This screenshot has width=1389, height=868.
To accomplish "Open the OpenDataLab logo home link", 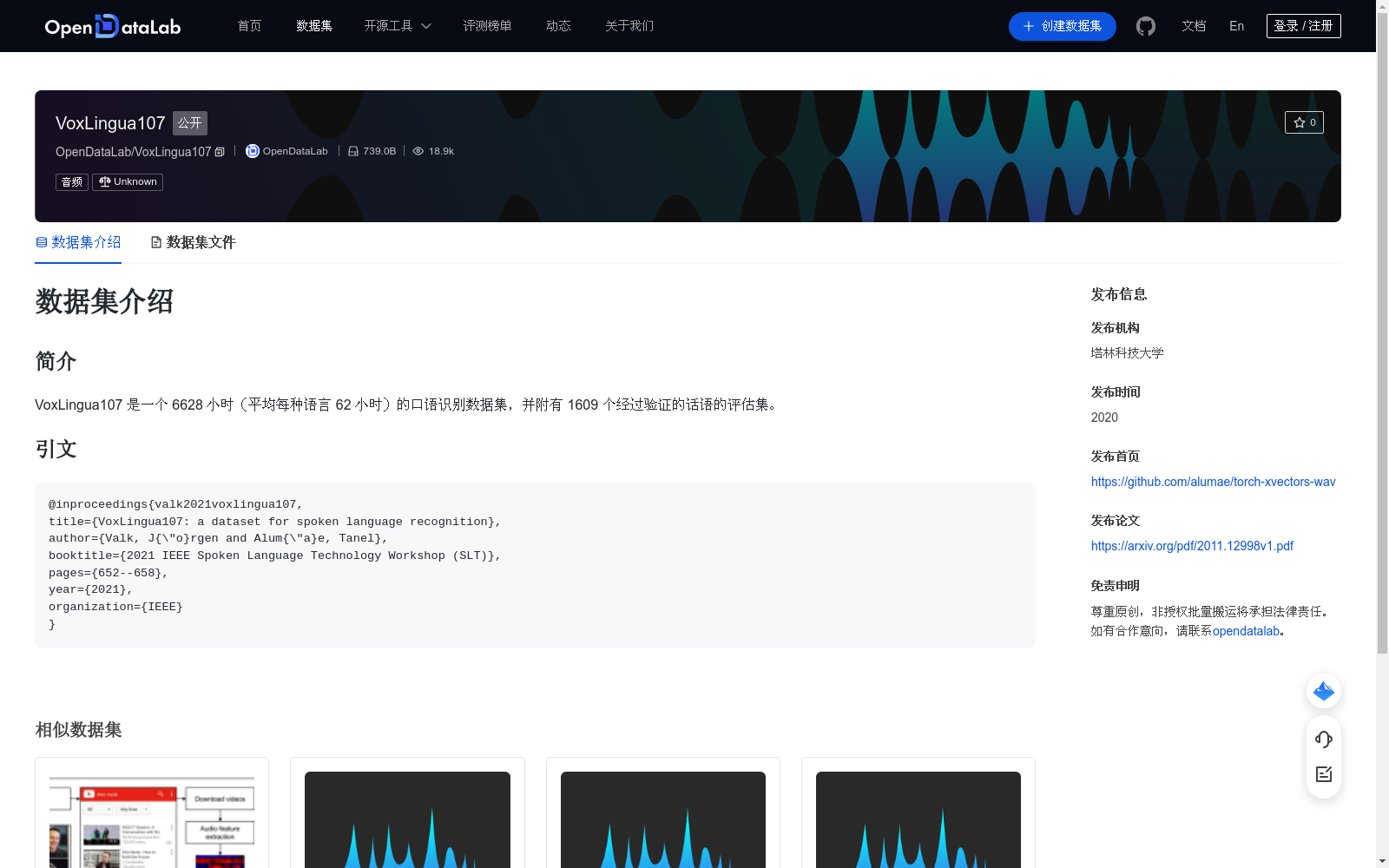I will tap(113, 26).
